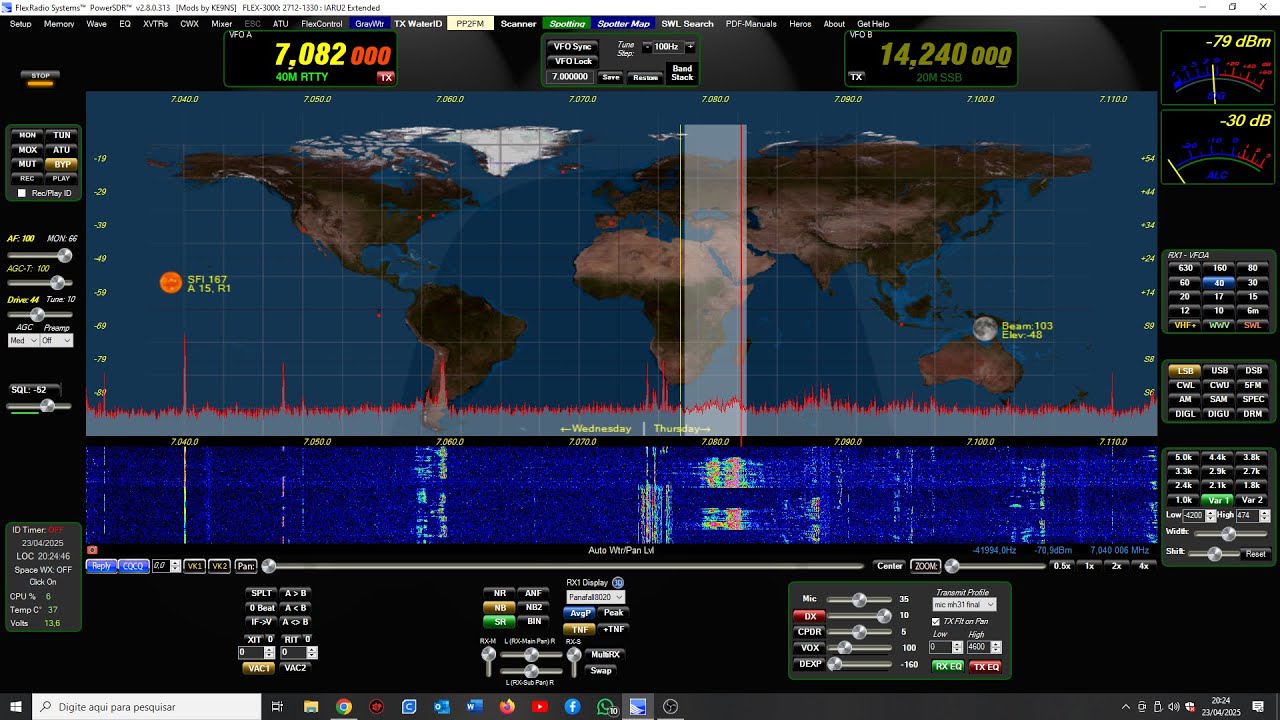
Task: Click the TX indicator under VFO B
Action: pos(856,77)
